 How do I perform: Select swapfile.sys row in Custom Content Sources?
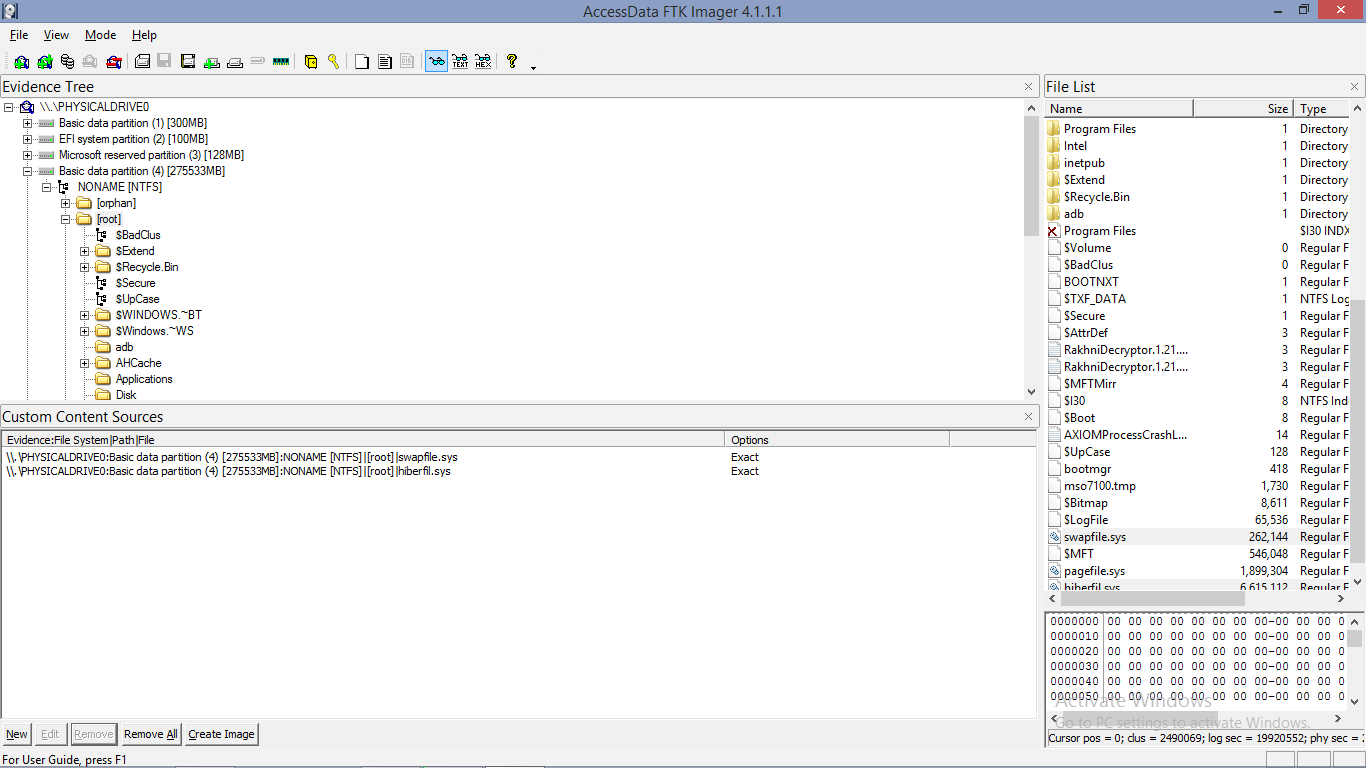(x=518, y=457)
